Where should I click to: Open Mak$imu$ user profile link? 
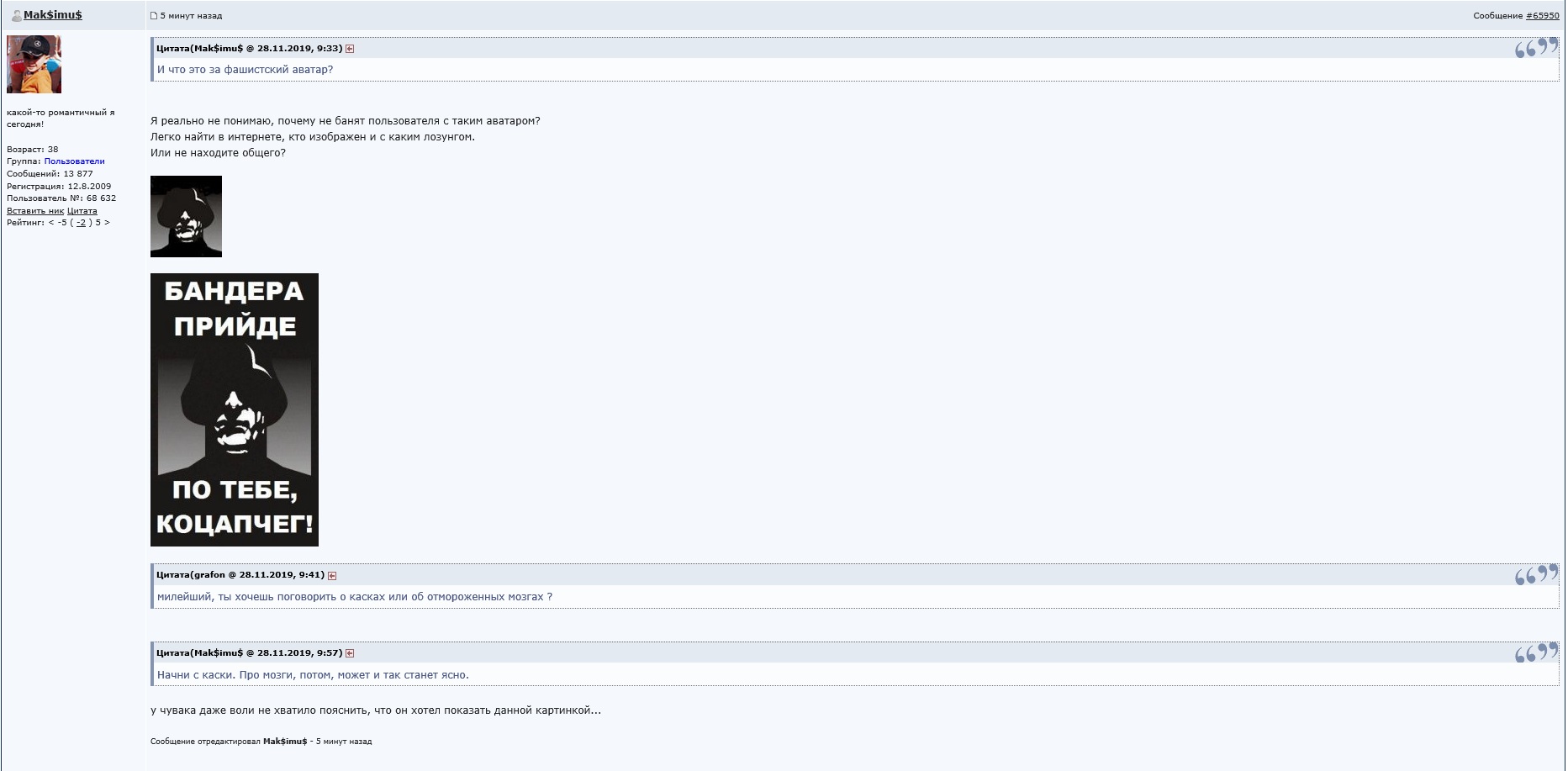click(52, 15)
